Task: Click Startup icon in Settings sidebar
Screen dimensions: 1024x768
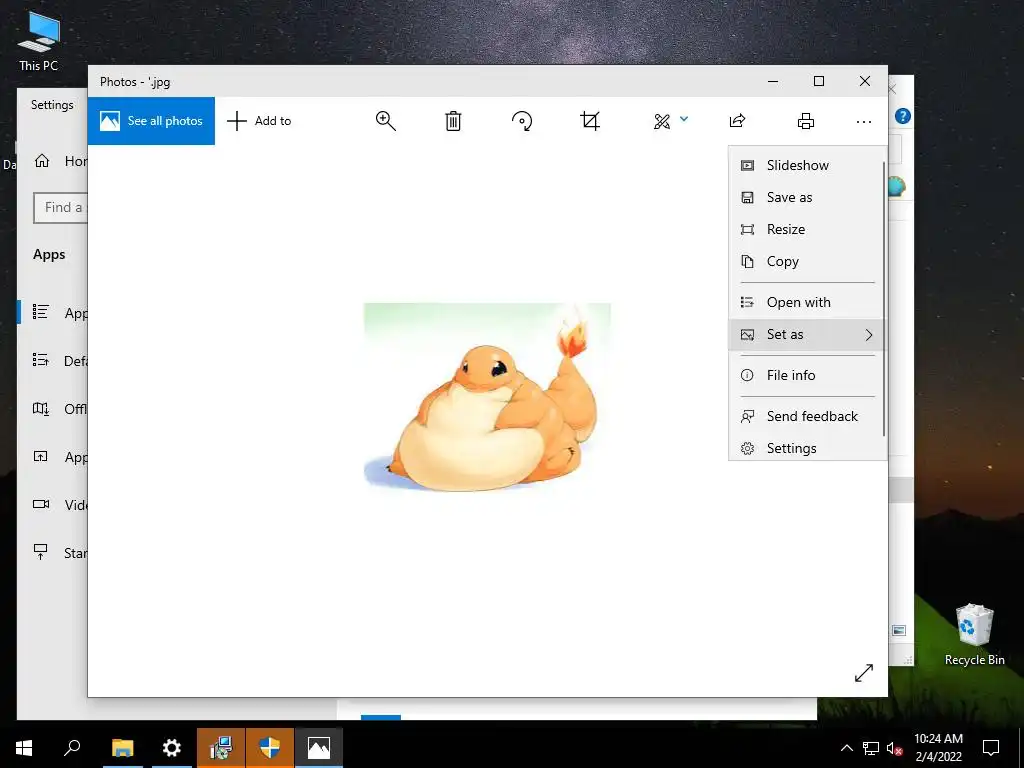Action: pyautogui.click(x=40, y=552)
